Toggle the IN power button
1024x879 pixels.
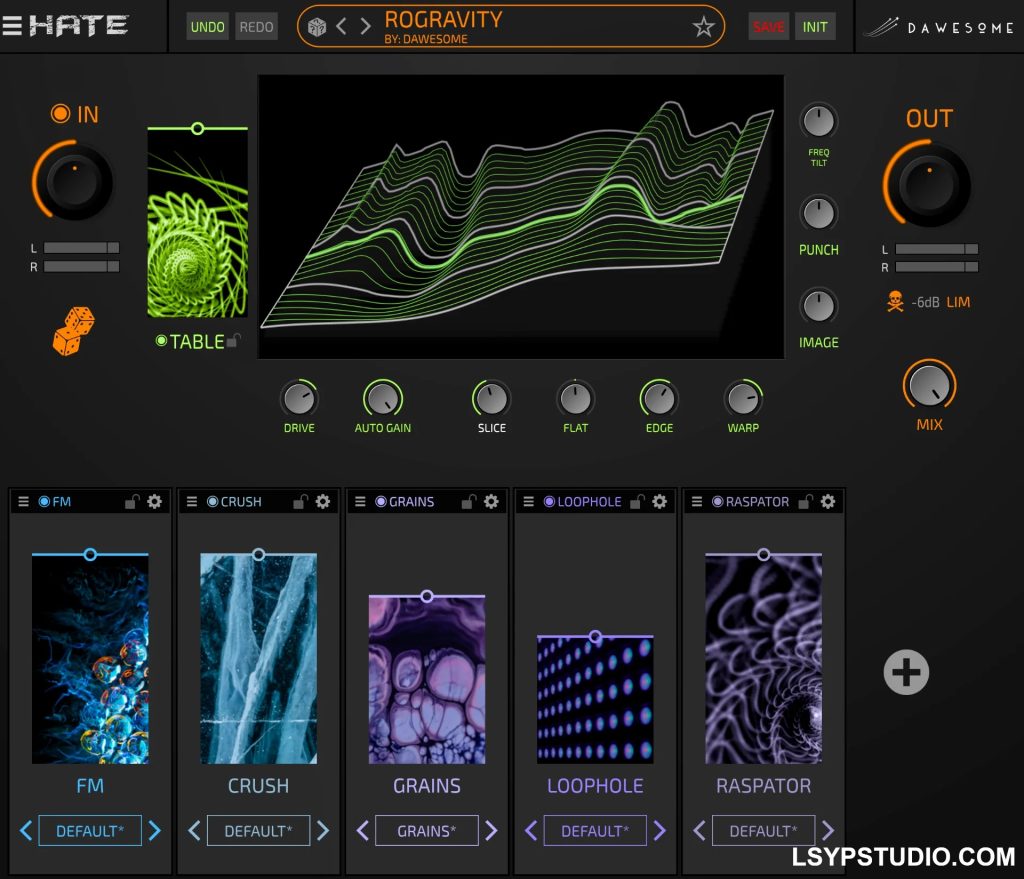coord(60,114)
